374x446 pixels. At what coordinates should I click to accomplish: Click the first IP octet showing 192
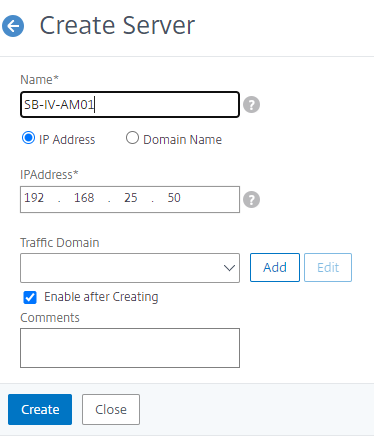coord(34,198)
